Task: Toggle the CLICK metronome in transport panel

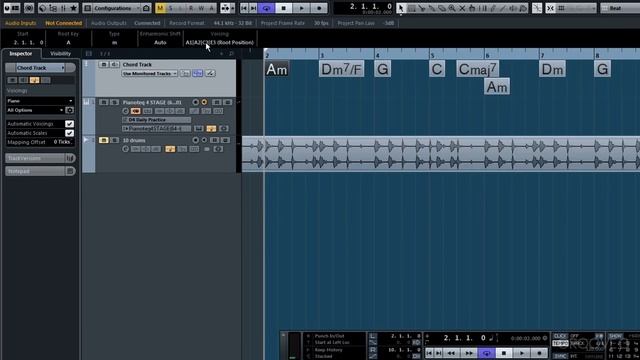Action: [560, 336]
